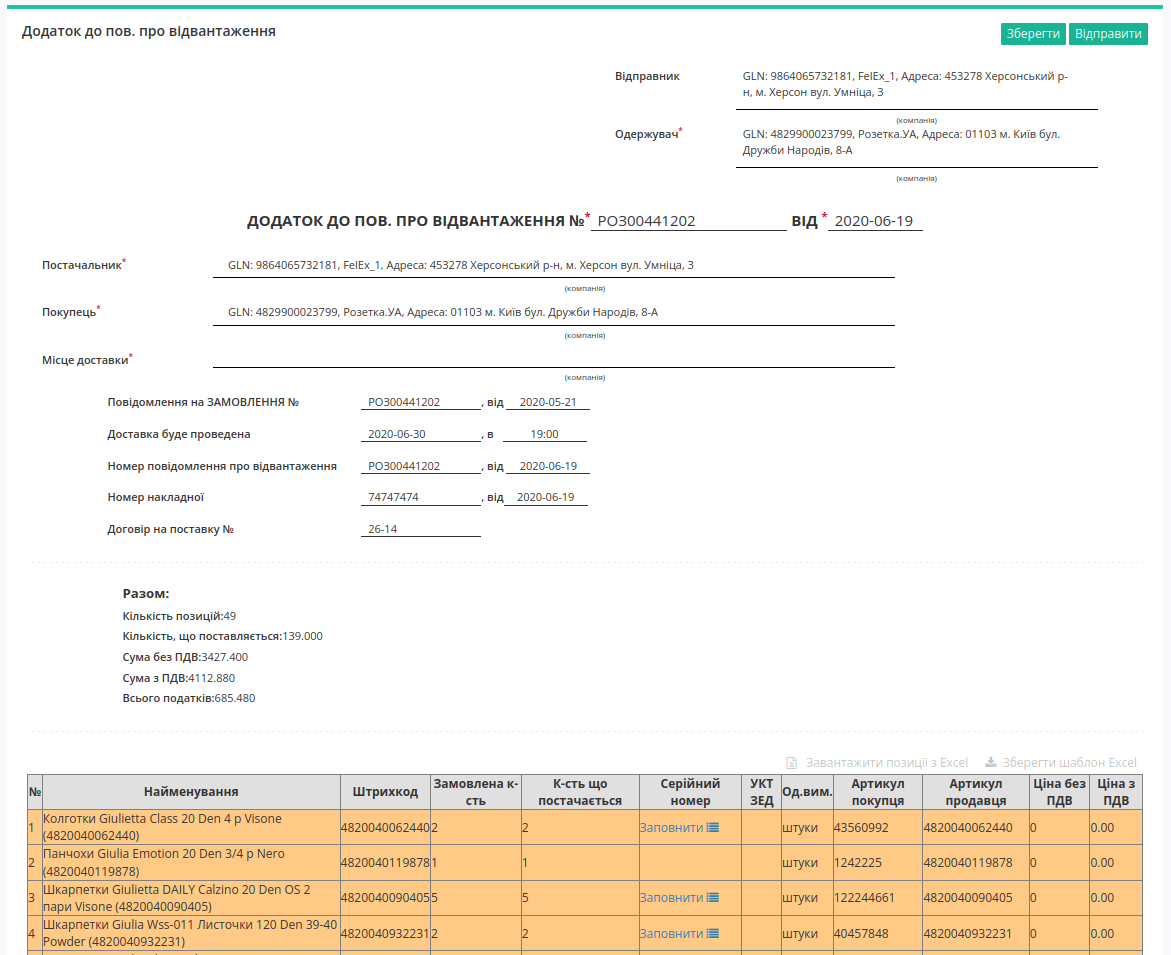Edit the Номер накладної field 74747474
Screen dimensions: 1171x955
click(x=420, y=497)
